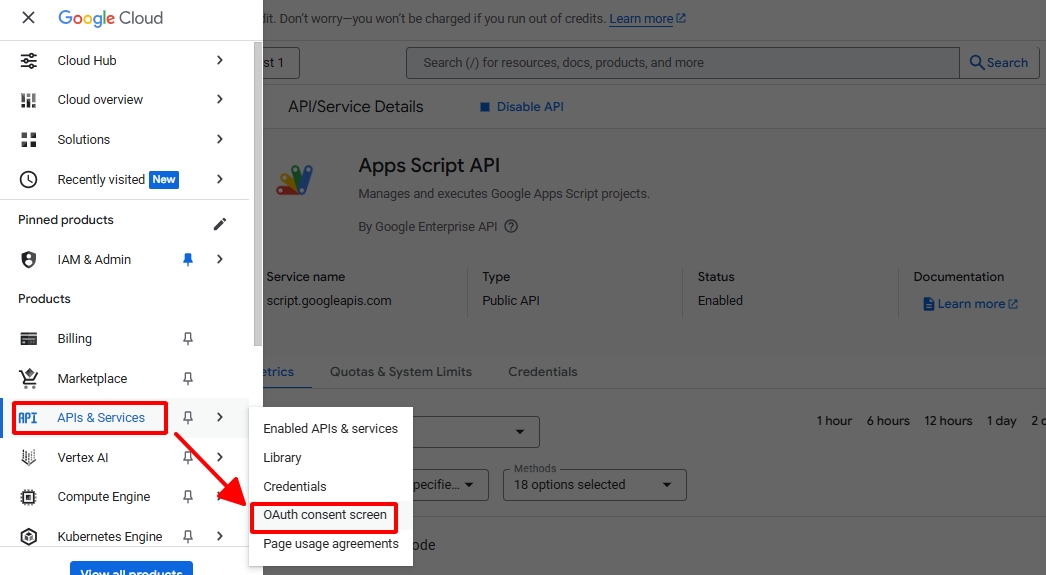Expand the Vertex AI submenu chevron
Image resolution: width=1046 pixels, height=575 pixels.
(219, 457)
